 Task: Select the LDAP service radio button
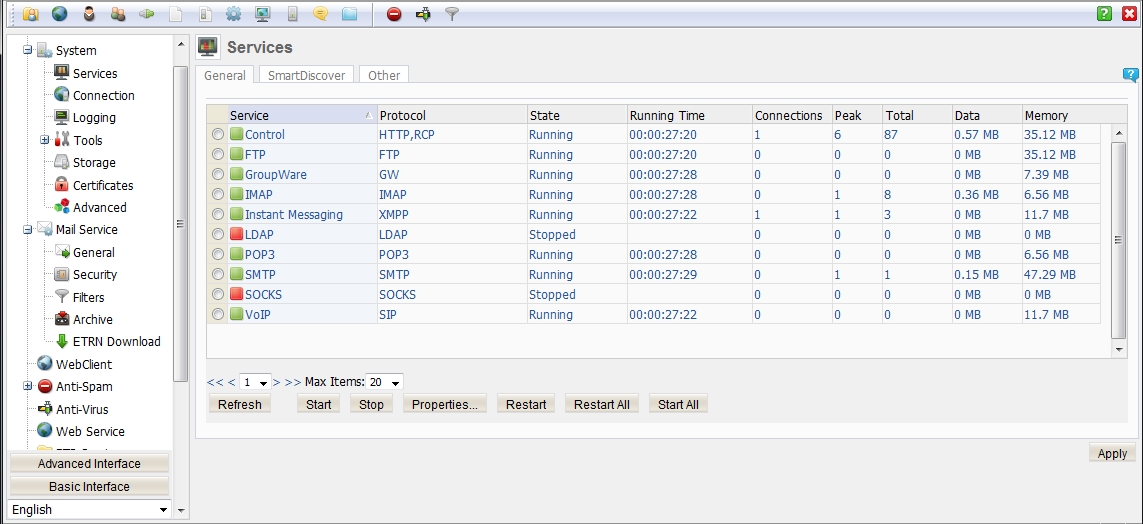[217, 235]
